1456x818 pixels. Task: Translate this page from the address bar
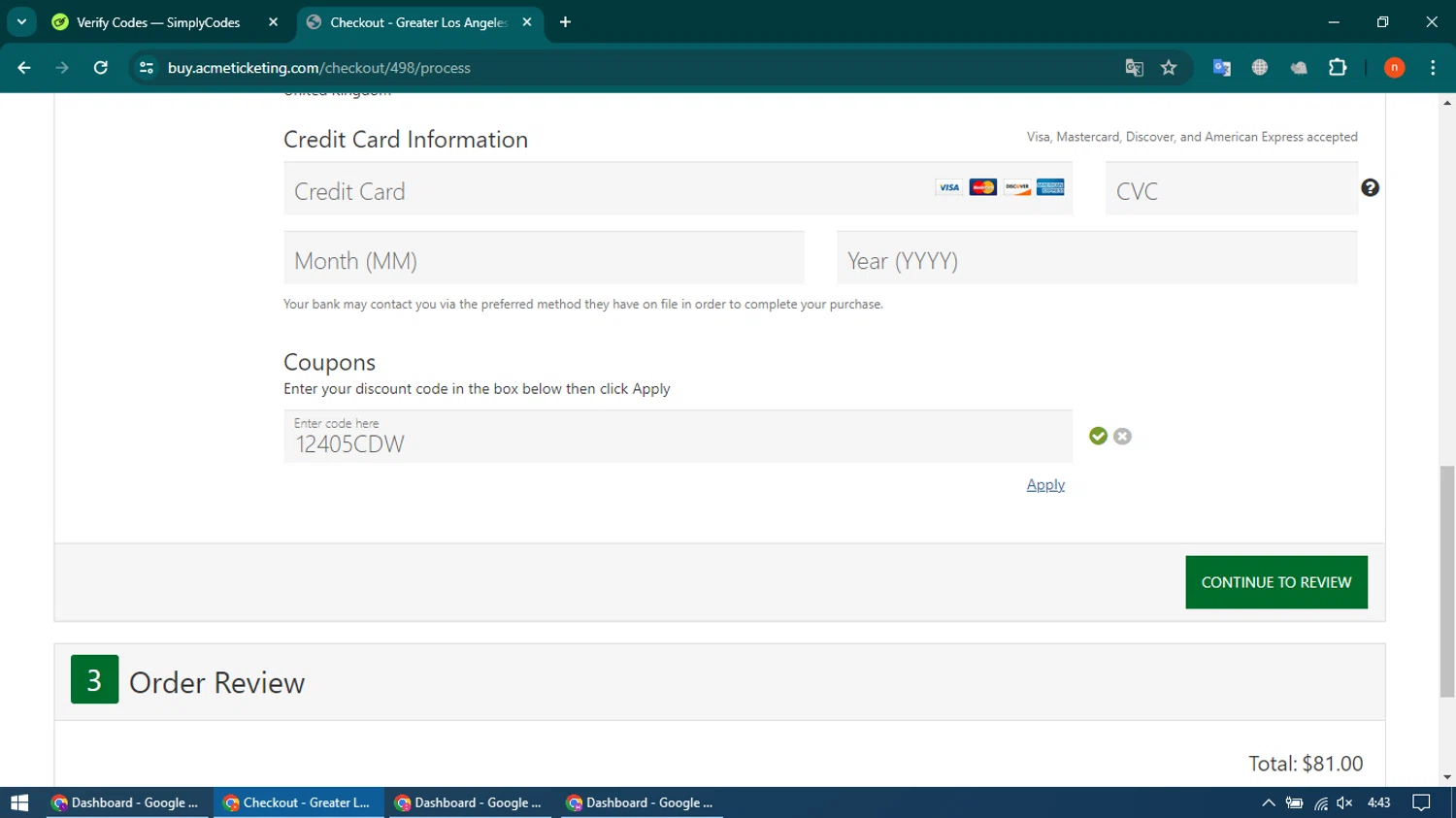(x=1134, y=68)
